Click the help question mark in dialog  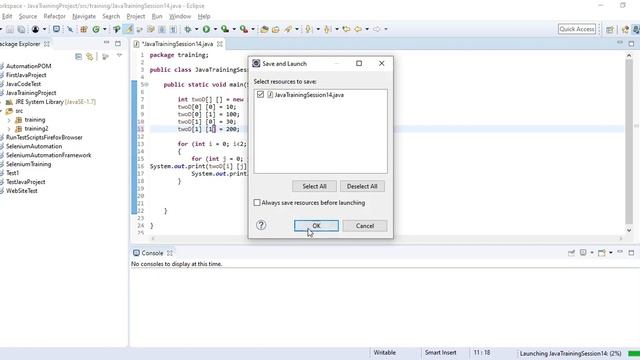coord(261,225)
